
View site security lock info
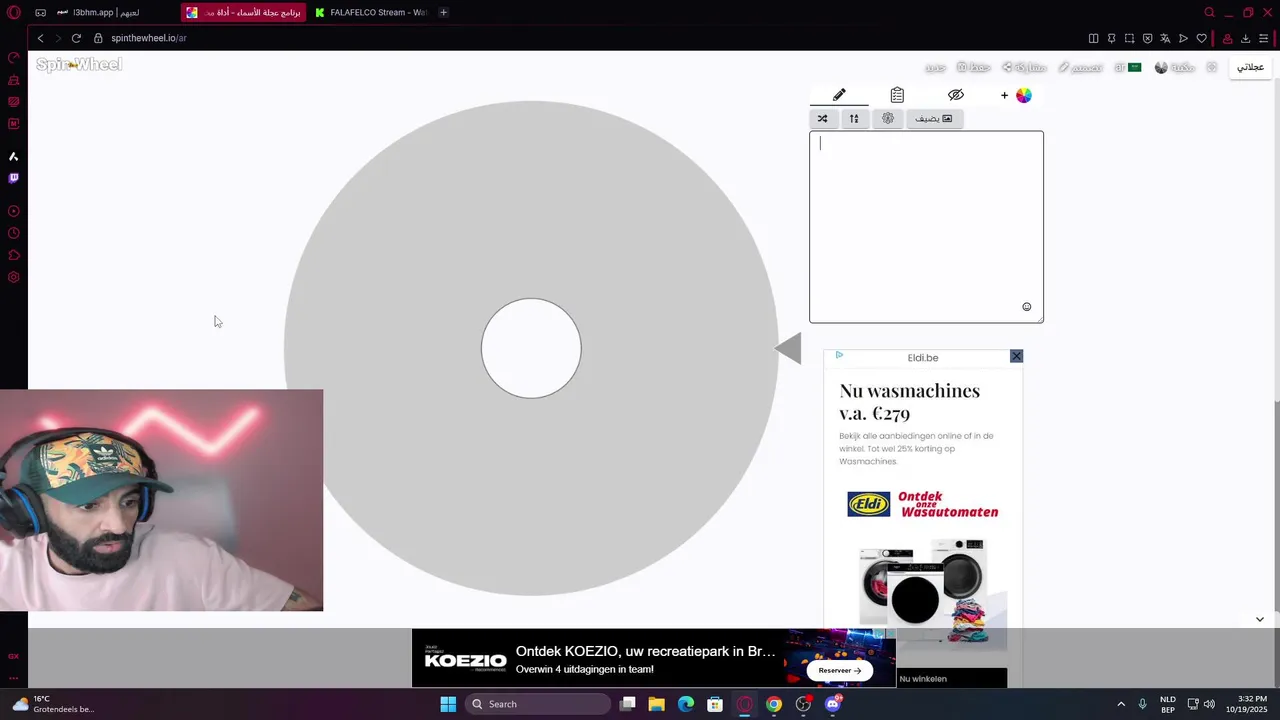click(x=98, y=38)
